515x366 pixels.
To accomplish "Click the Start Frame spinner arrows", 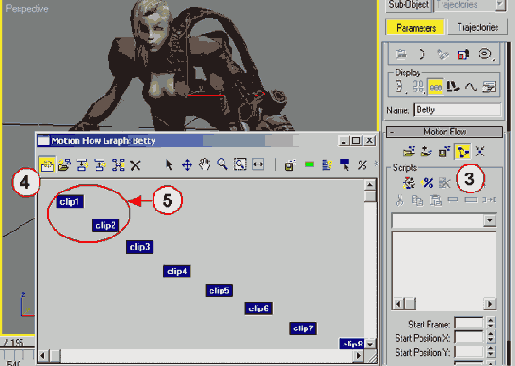I will 490,323.
